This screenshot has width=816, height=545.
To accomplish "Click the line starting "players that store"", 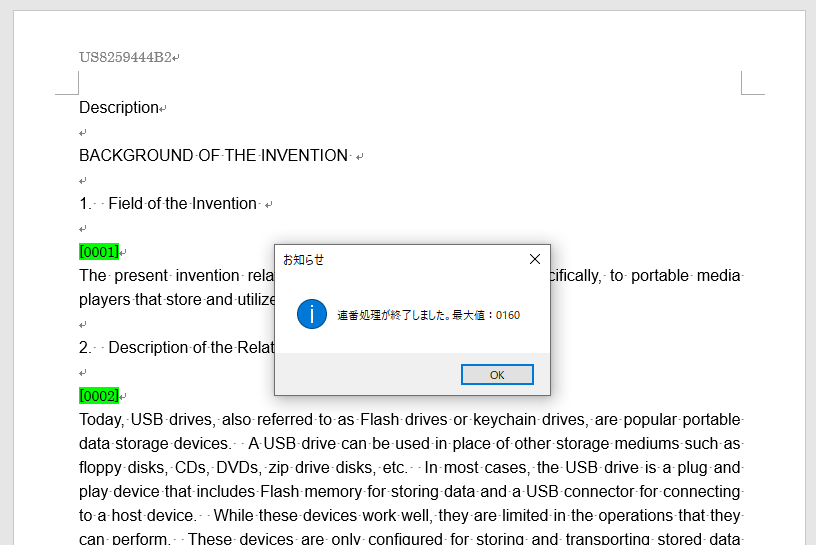I will point(170,300).
